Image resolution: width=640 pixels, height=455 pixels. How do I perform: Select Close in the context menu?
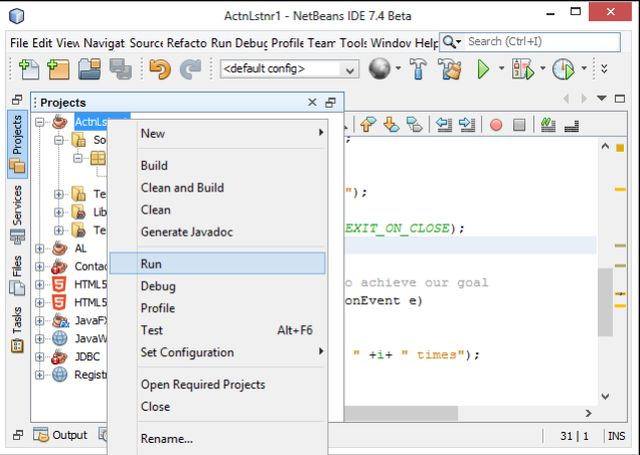[x=218, y=406]
